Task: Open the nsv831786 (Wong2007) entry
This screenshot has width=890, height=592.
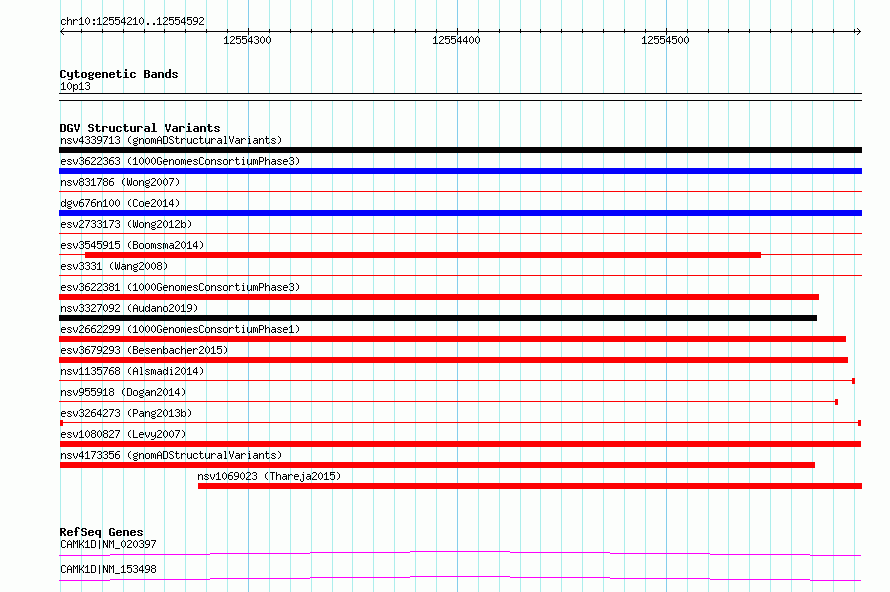Action: [x=120, y=182]
